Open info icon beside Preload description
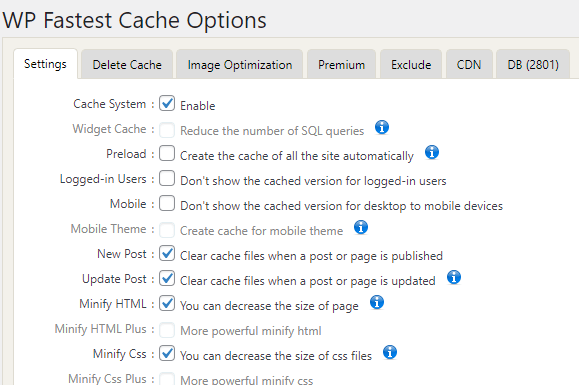 pyautogui.click(x=432, y=152)
